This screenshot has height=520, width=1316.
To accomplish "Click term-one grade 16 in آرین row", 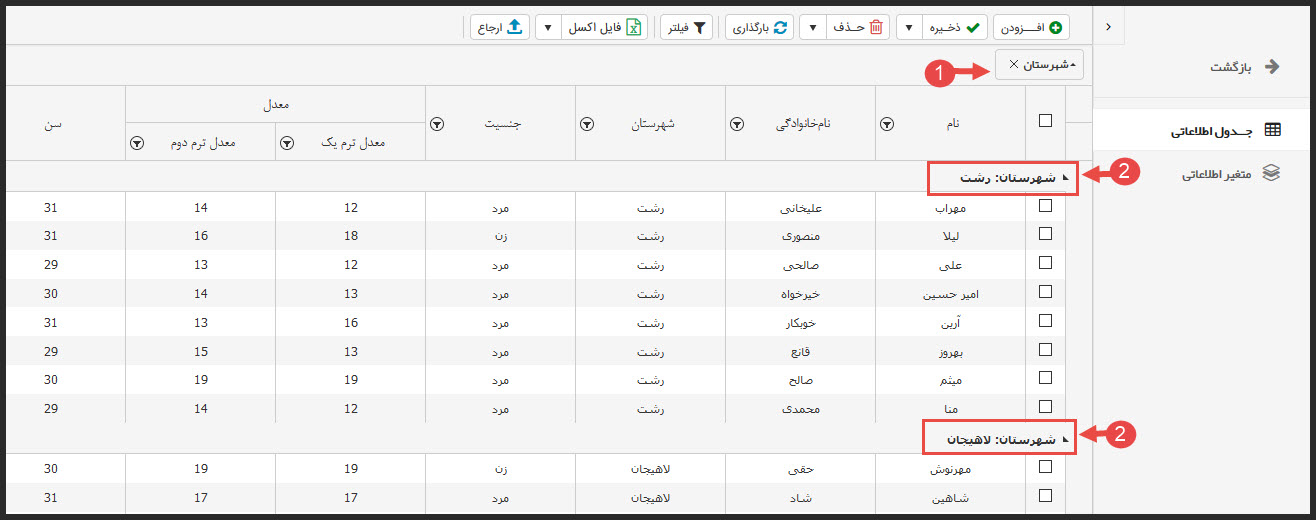I will click(351, 324).
